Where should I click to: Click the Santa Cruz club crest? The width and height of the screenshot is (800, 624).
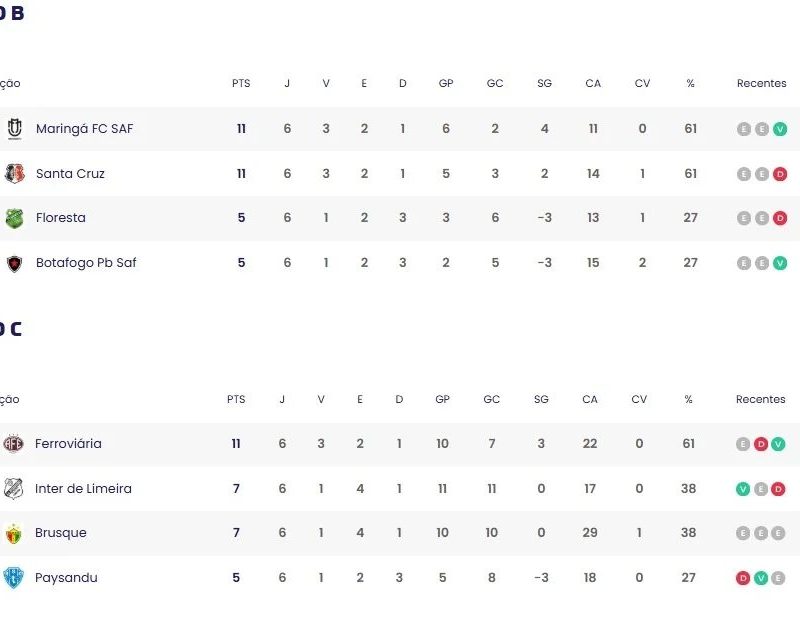pyautogui.click(x=14, y=173)
